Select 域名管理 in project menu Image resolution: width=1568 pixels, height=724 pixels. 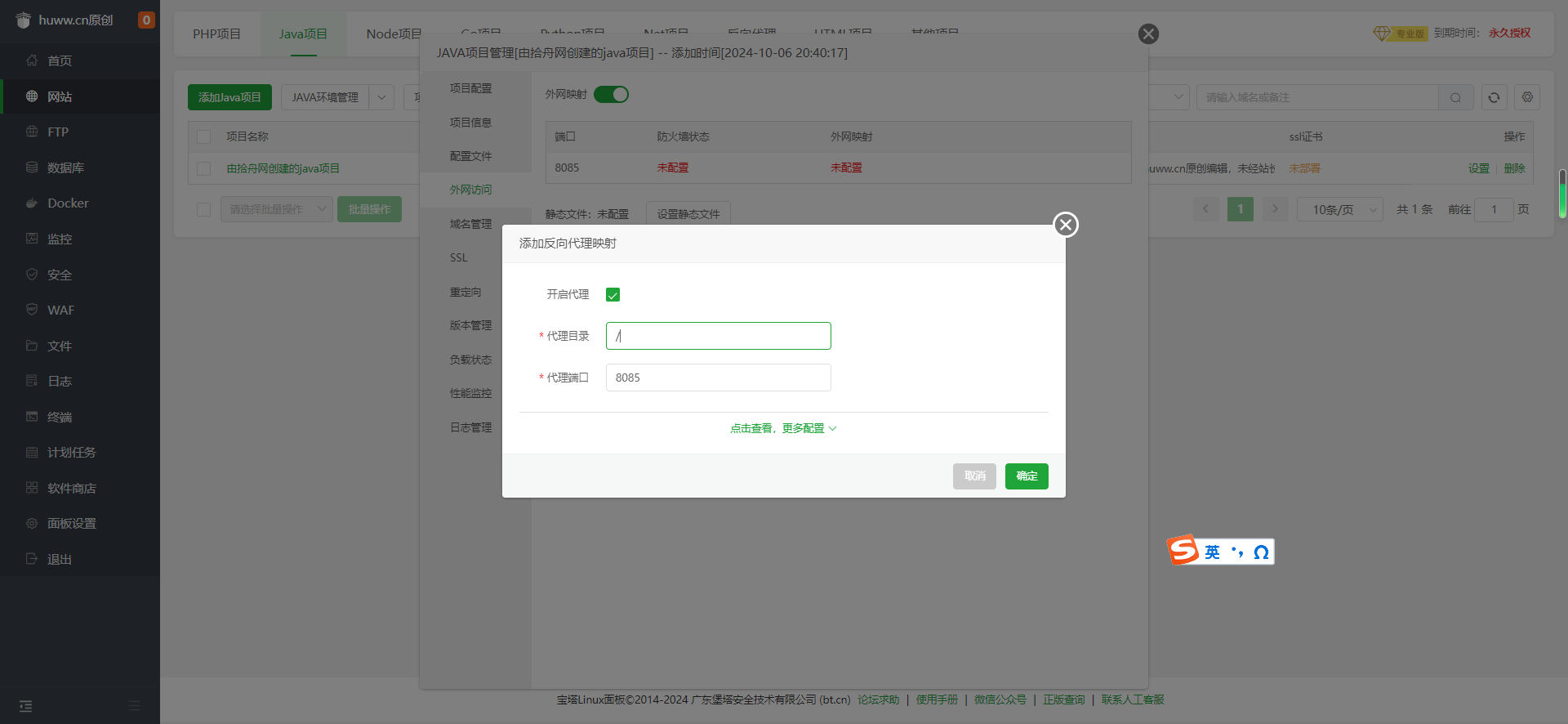(470, 224)
